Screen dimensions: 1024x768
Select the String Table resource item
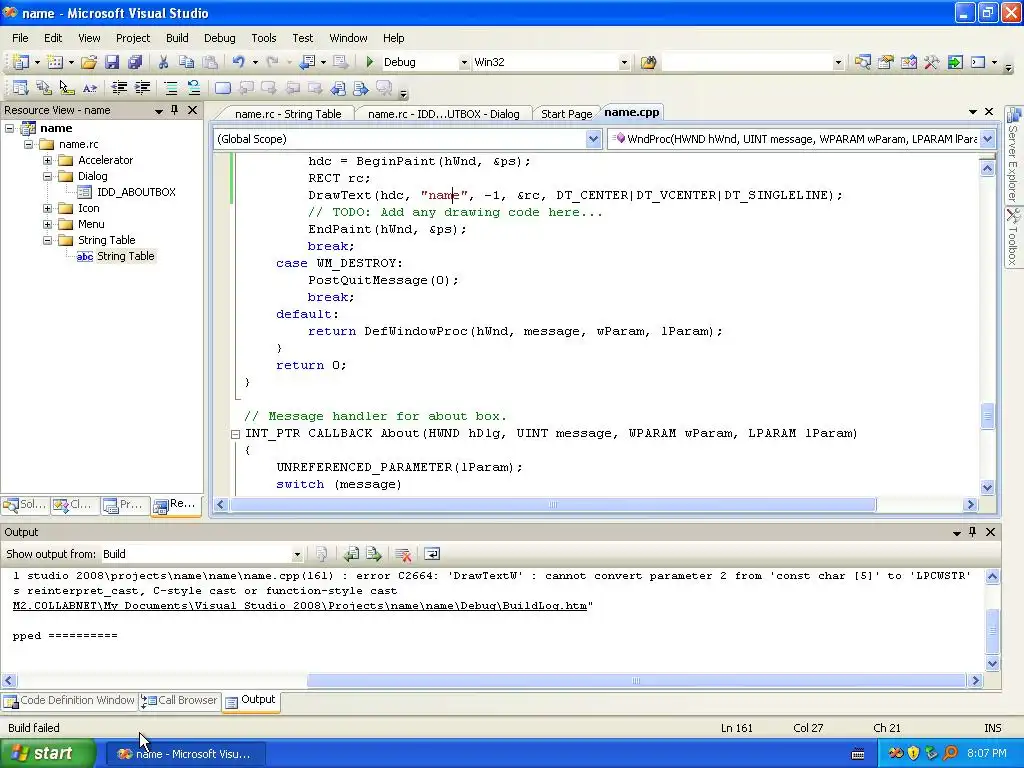point(125,256)
